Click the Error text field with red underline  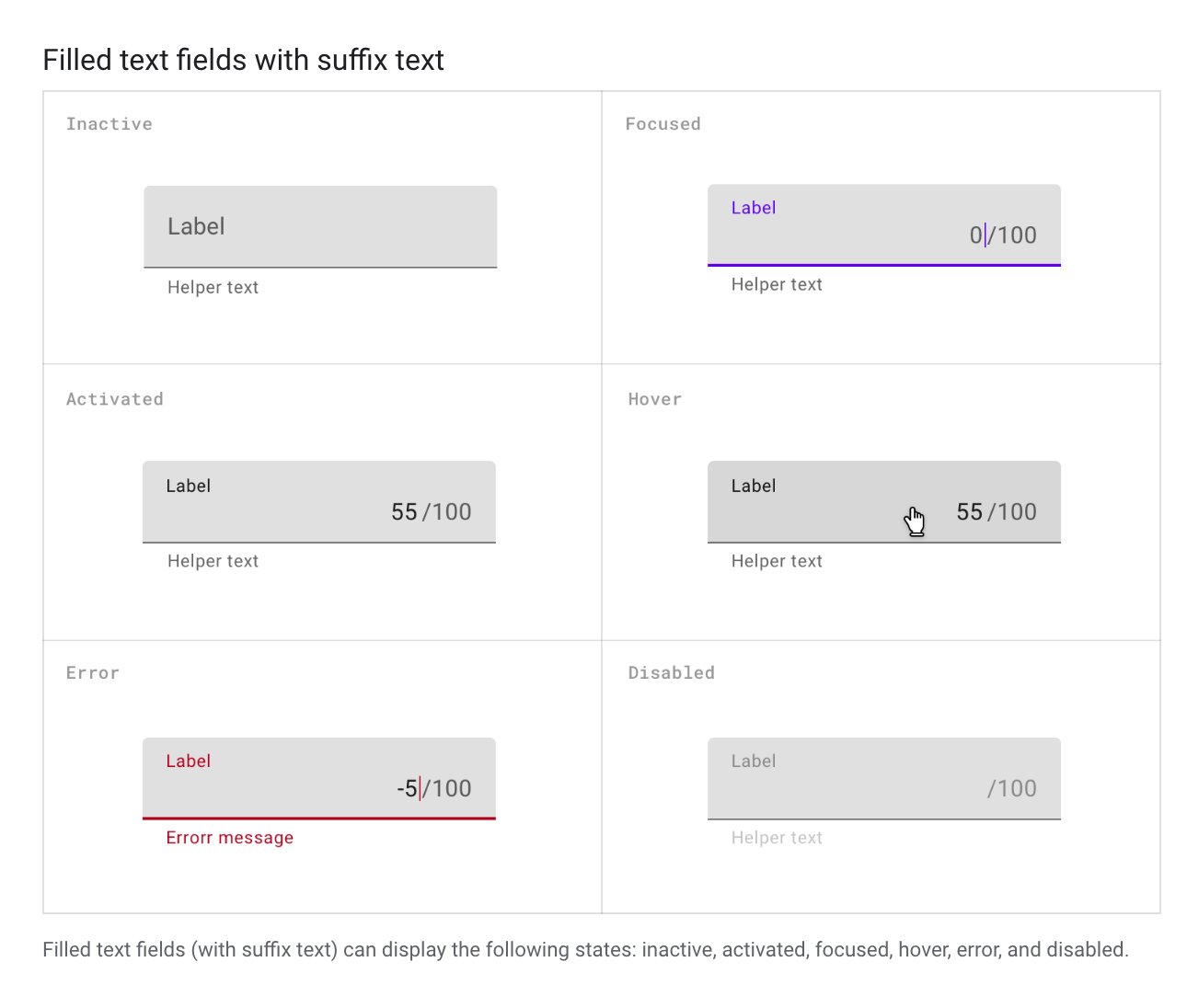(318, 778)
